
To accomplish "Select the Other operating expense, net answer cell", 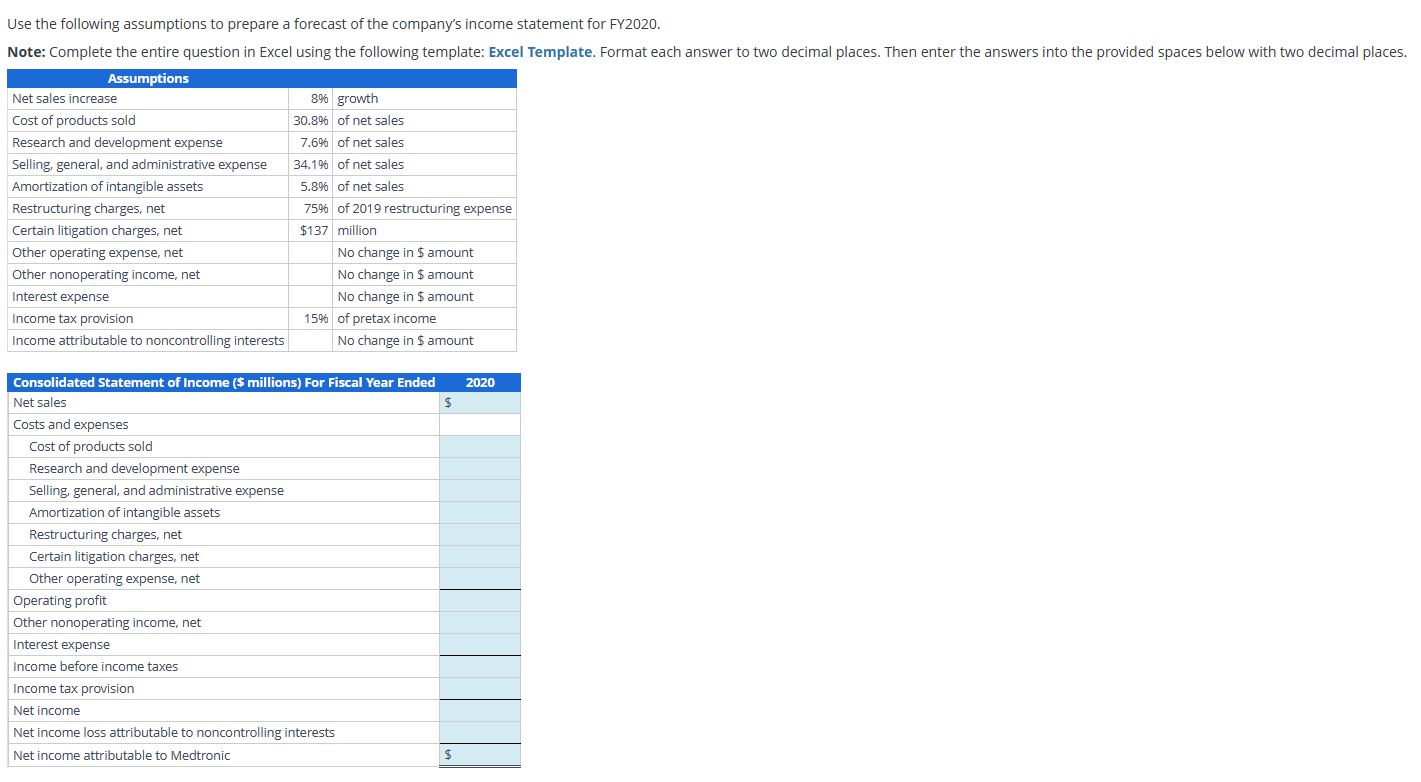I will tap(480, 578).
